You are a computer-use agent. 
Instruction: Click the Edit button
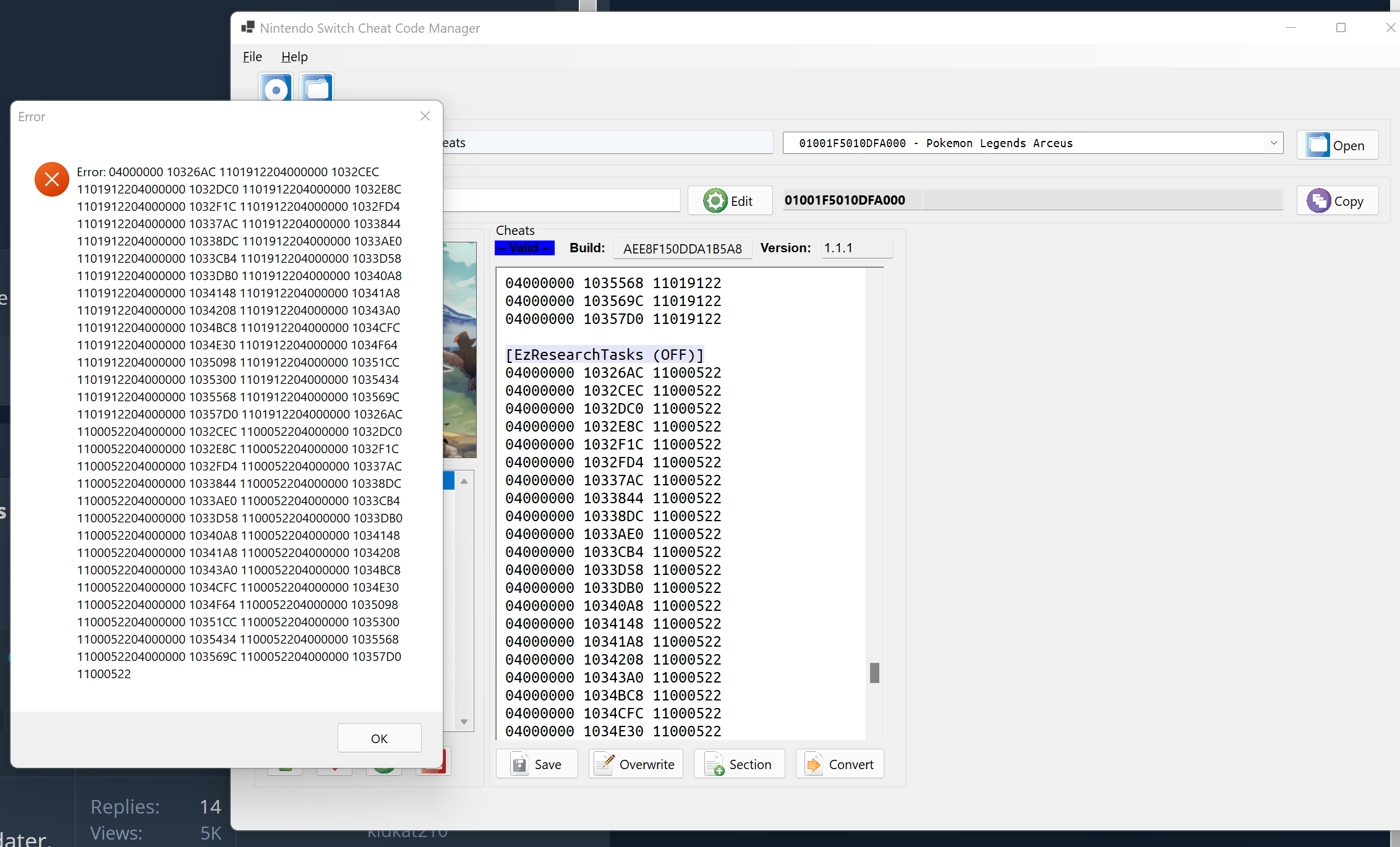pyautogui.click(x=730, y=201)
